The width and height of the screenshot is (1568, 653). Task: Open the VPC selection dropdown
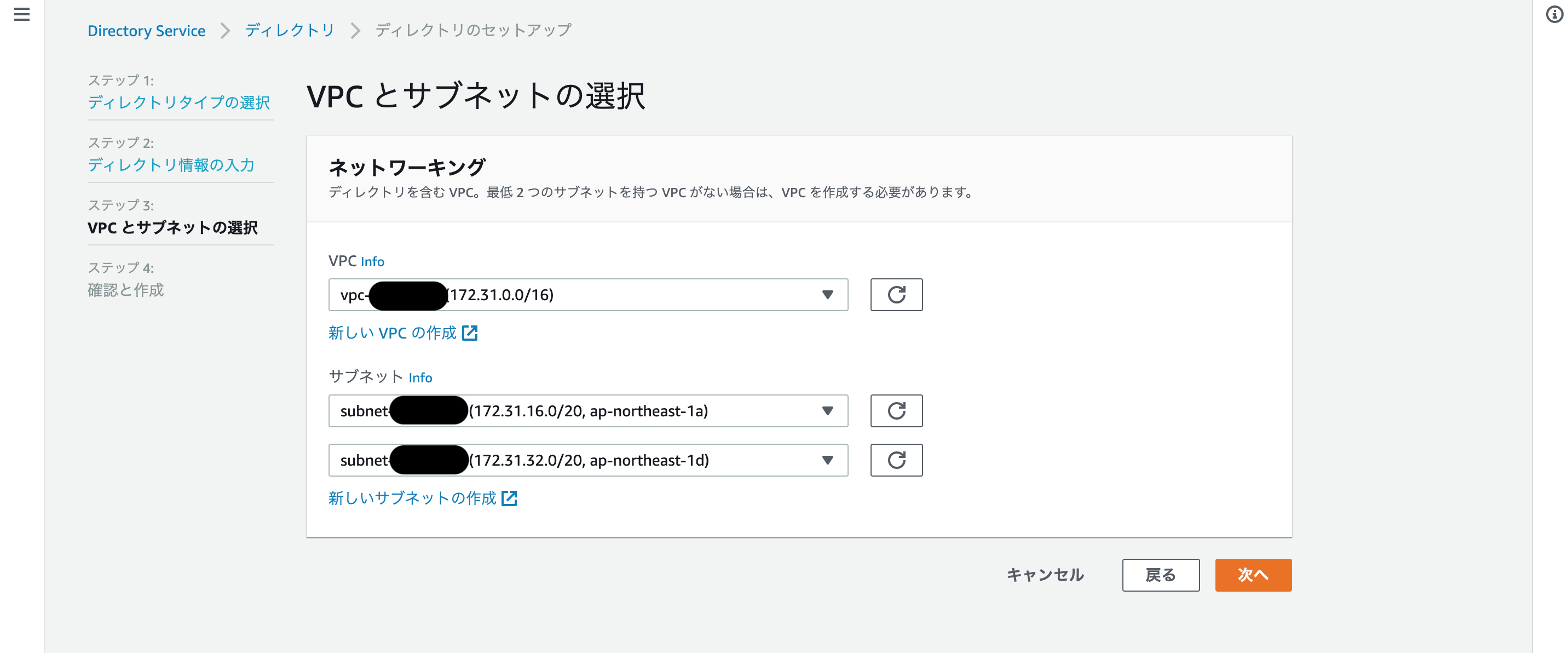click(828, 295)
